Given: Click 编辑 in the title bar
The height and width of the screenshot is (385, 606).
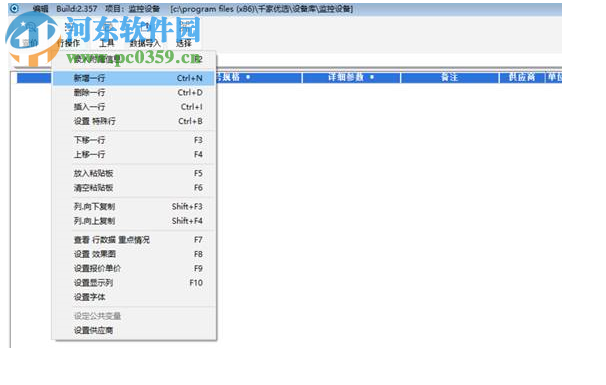Looking at the screenshot, I should point(40,9).
